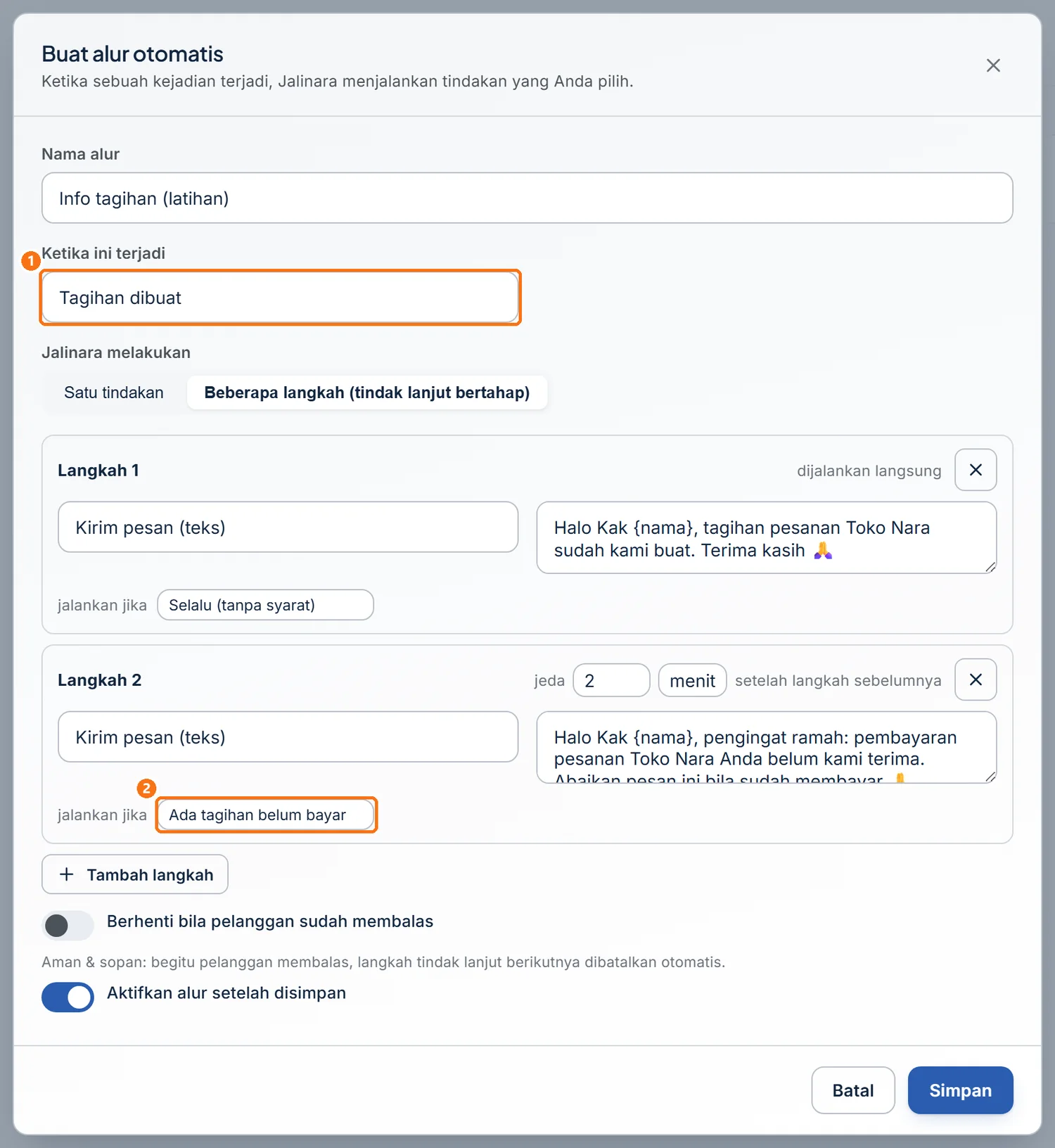Close the Buat alur otomatis dialog
The width and height of the screenshot is (1055, 1148).
[x=993, y=65]
